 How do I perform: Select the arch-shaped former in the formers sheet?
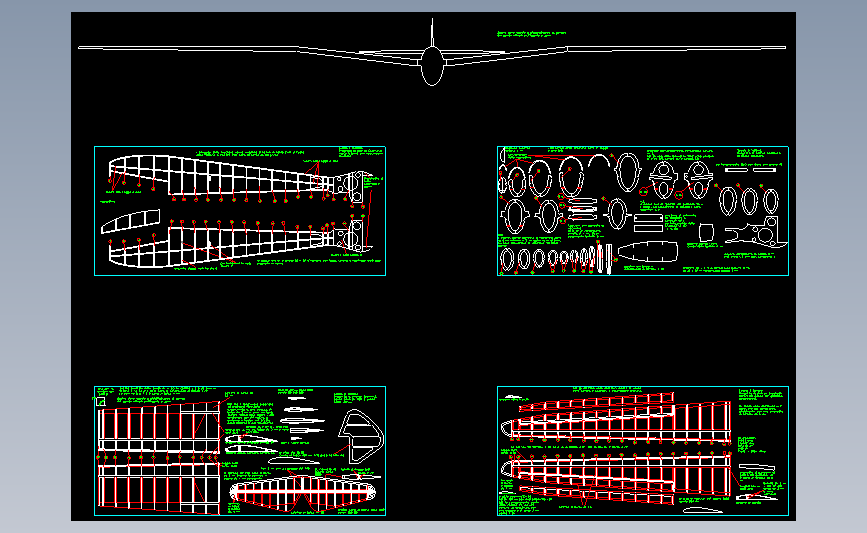coord(599,161)
